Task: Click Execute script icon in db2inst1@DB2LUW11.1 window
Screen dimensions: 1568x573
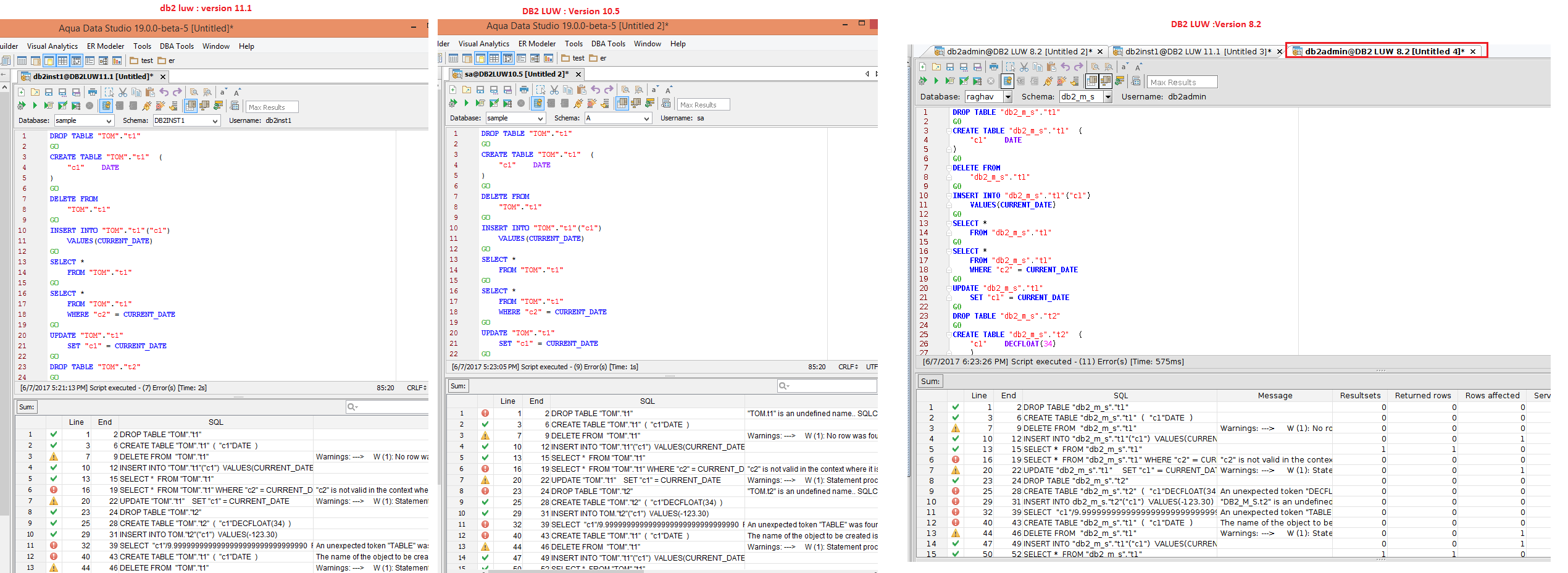Action: point(49,106)
